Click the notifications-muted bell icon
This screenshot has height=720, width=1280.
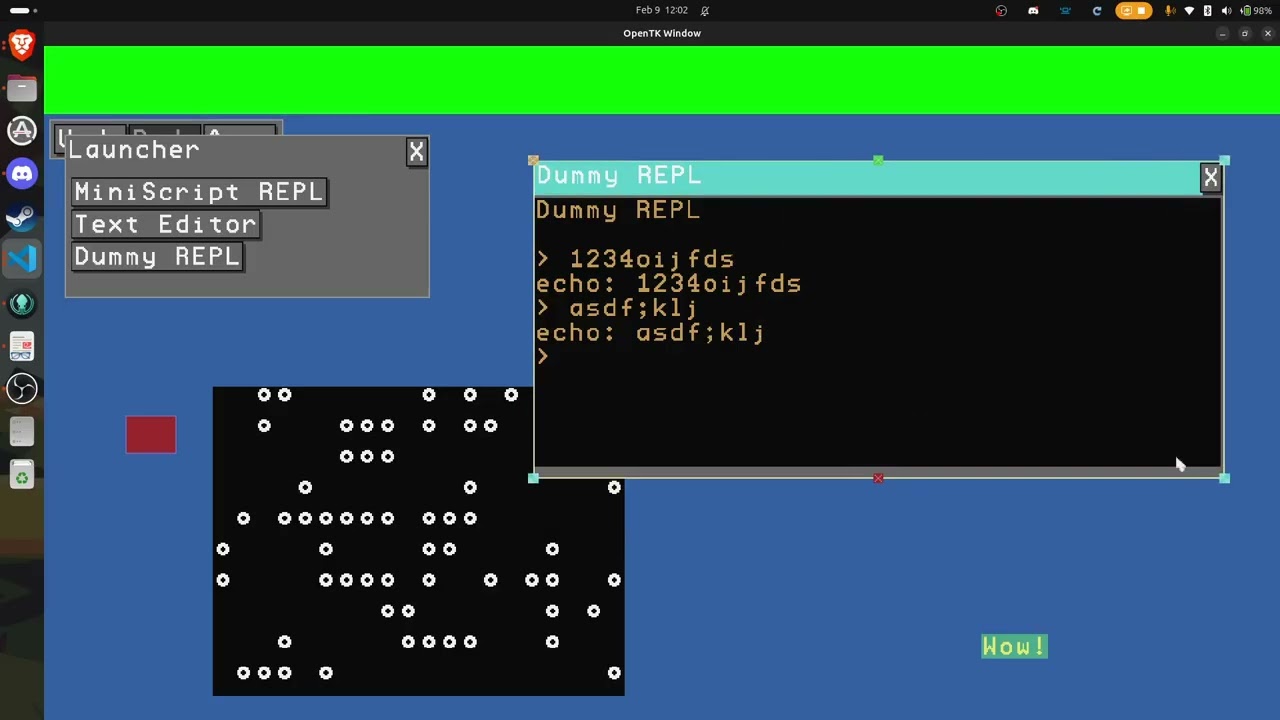click(704, 10)
